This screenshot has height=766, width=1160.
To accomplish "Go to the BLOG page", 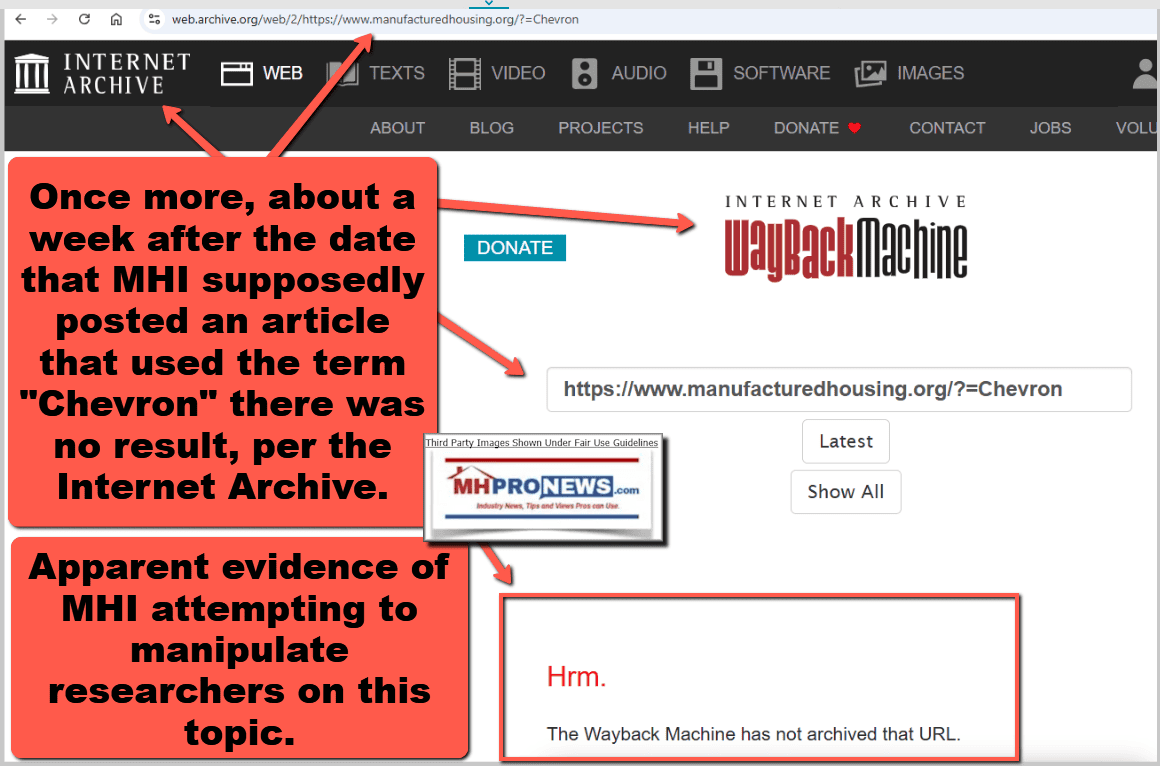I will (x=491, y=128).
